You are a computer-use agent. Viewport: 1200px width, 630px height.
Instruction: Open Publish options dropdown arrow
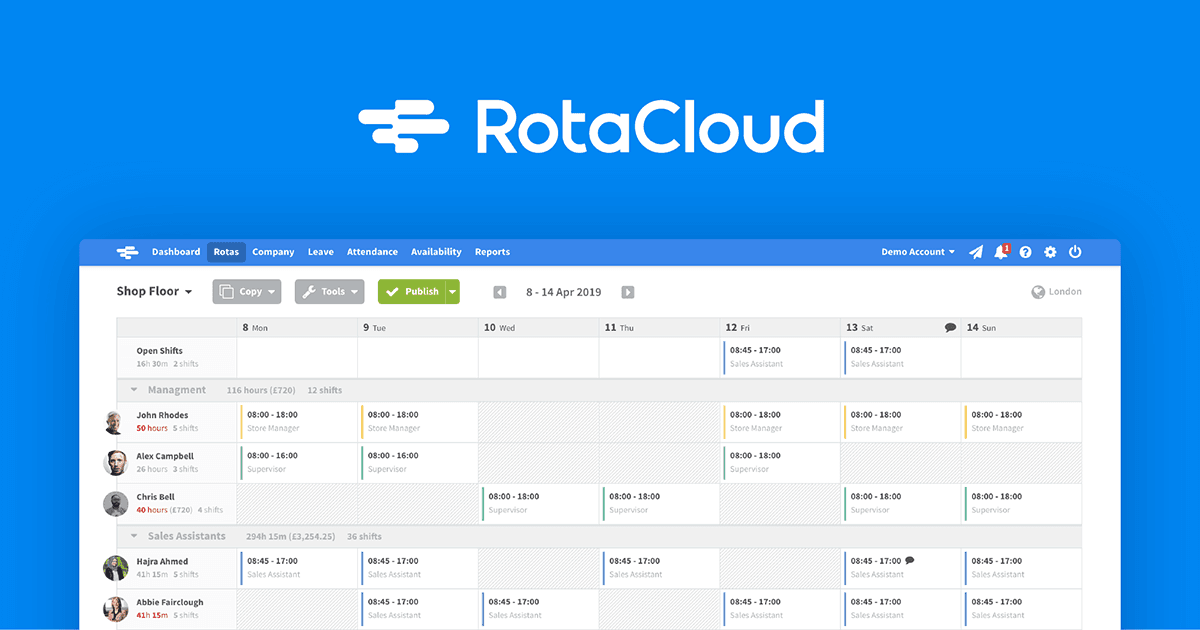tap(453, 291)
